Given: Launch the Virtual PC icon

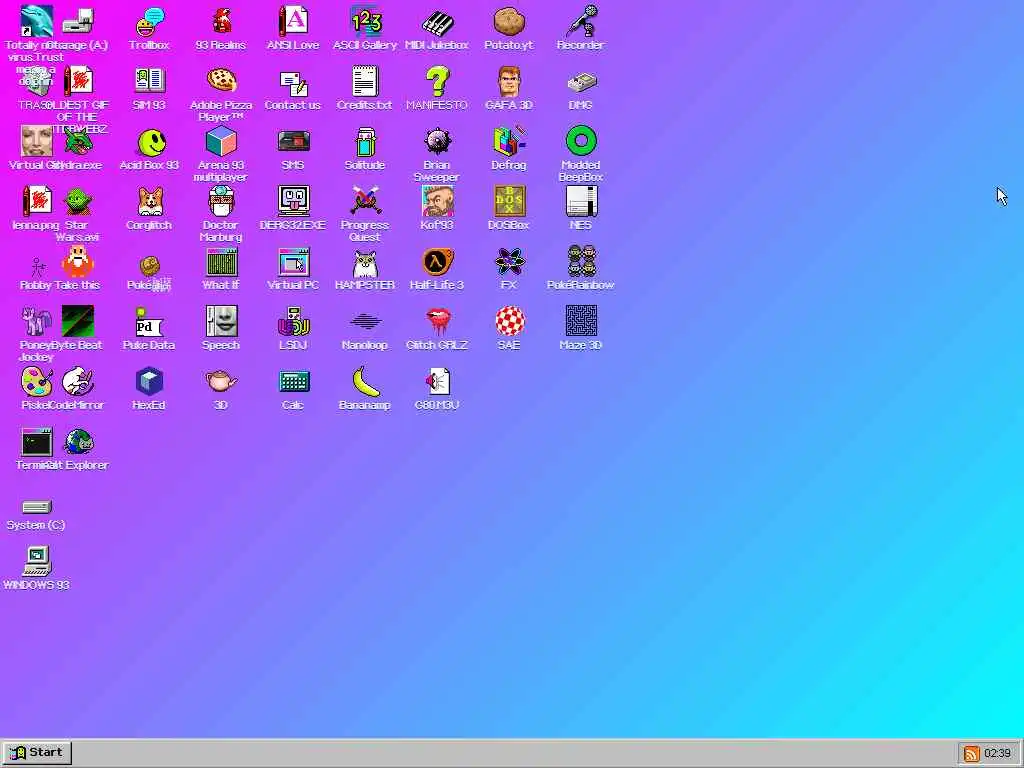Looking at the screenshot, I should point(293,261).
